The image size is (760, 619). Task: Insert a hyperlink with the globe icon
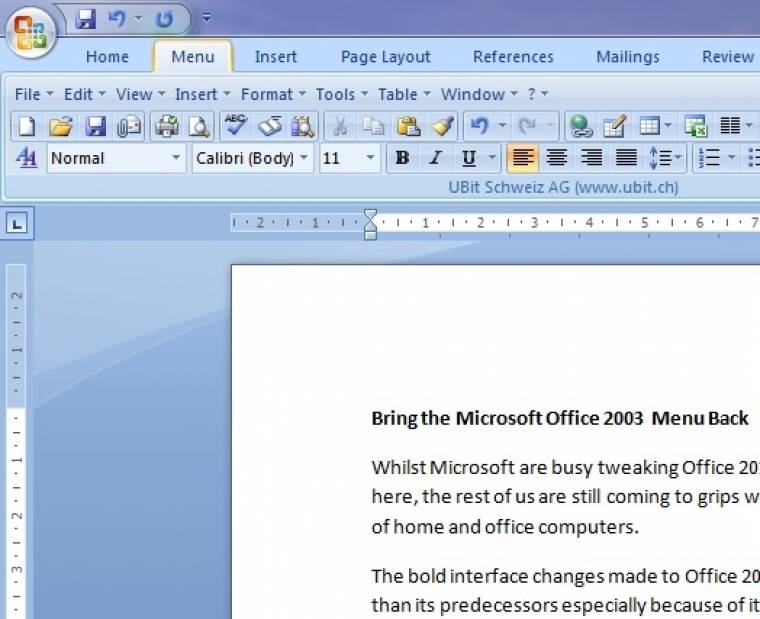pyautogui.click(x=580, y=126)
